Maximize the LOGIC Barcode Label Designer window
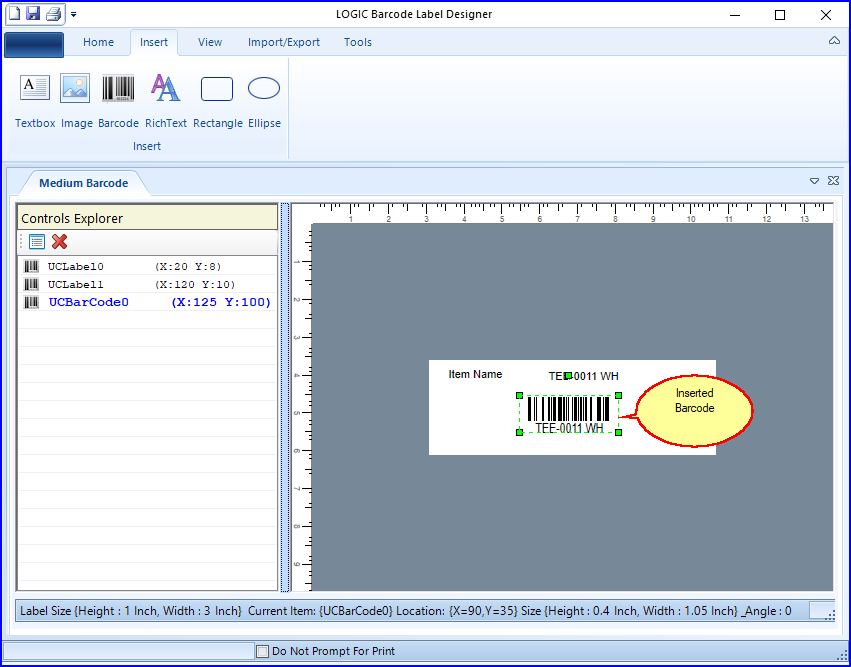This screenshot has height=667, width=851. 780,15
